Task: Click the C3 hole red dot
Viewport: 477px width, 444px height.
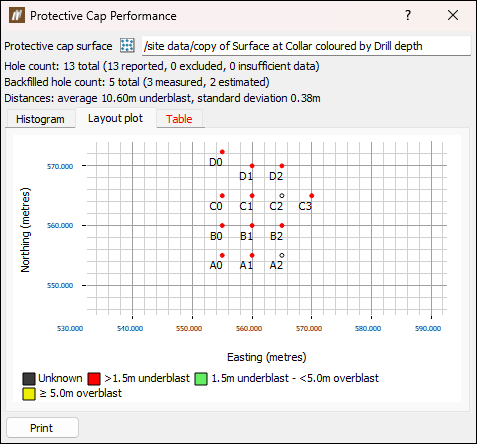Action: click(312, 196)
